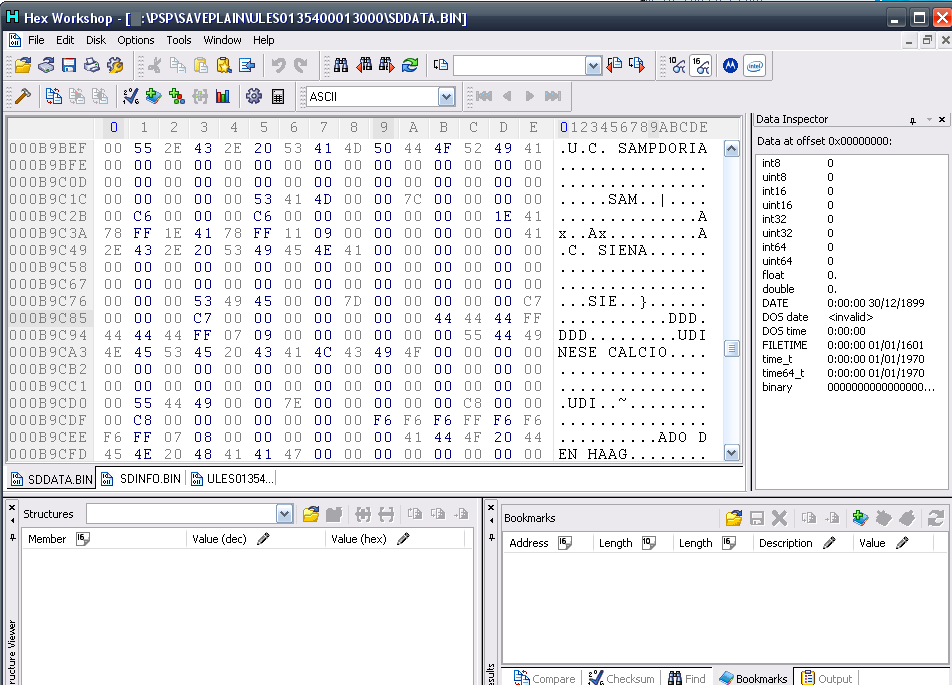This screenshot has height=685, width=952.
Task: Click the Replace green arrows icon
Action: click(x=410, y=65)
